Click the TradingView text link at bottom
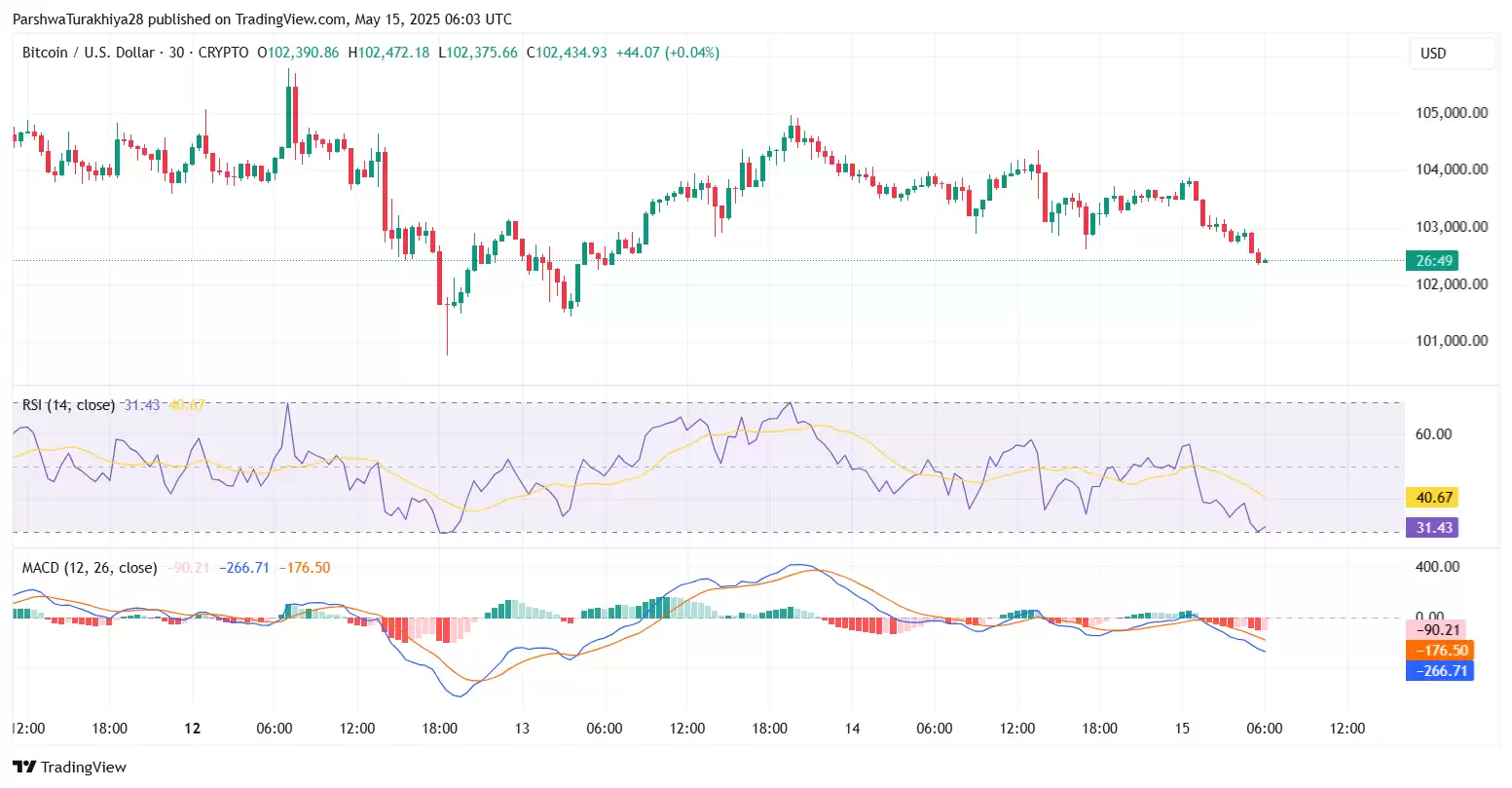Viewport: 1512px width, 788px height. pyautogui.click(x=86, y=767)
